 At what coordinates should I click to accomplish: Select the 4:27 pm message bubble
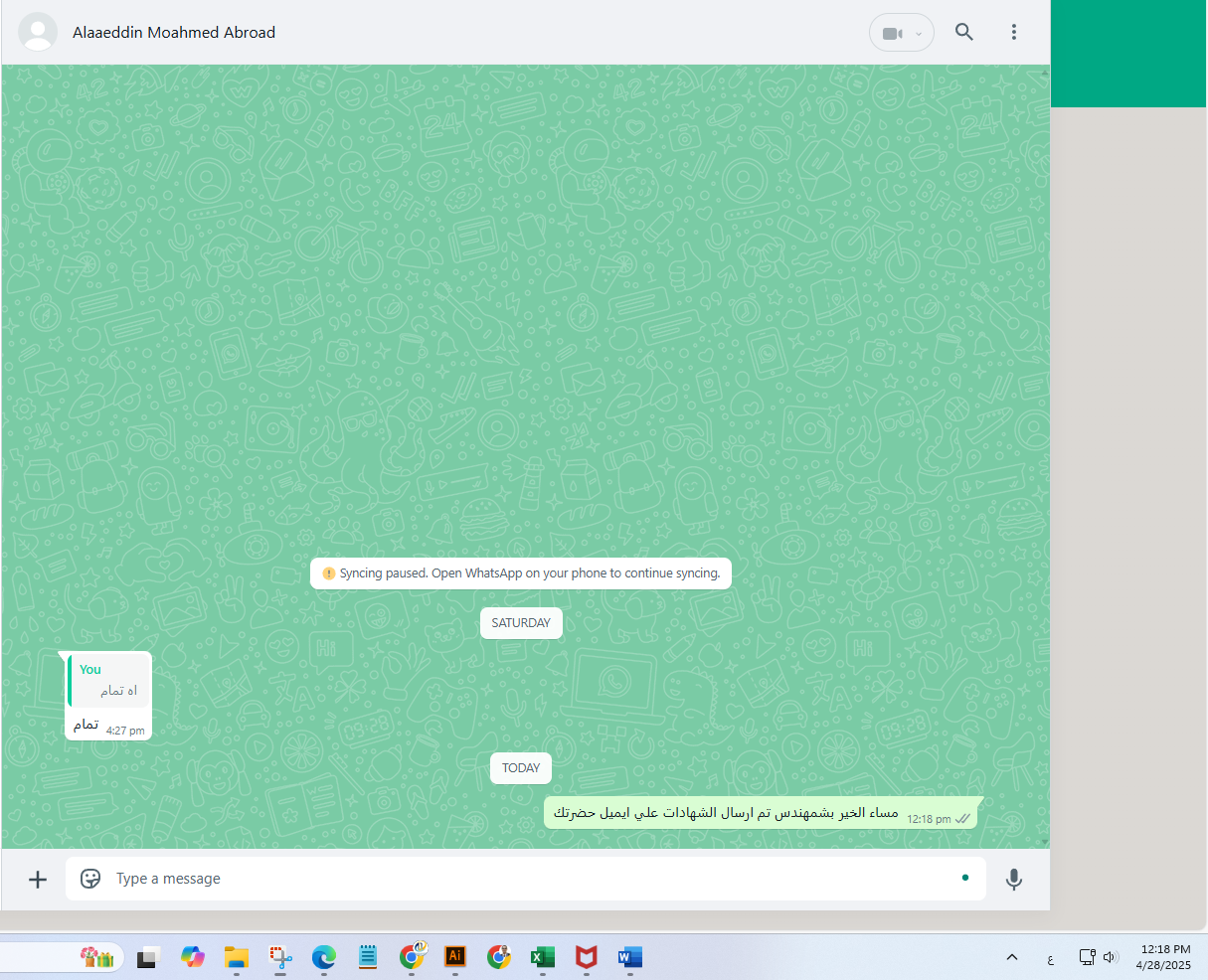coord(107,697)
